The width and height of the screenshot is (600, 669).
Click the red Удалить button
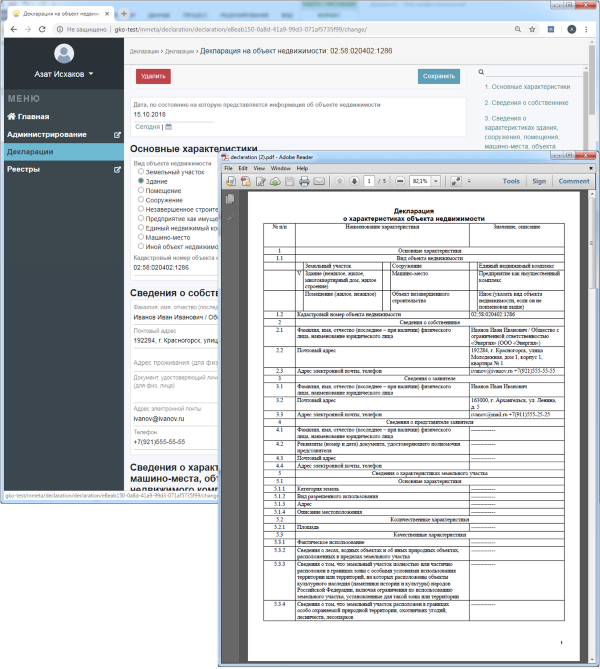pos(153,76)
